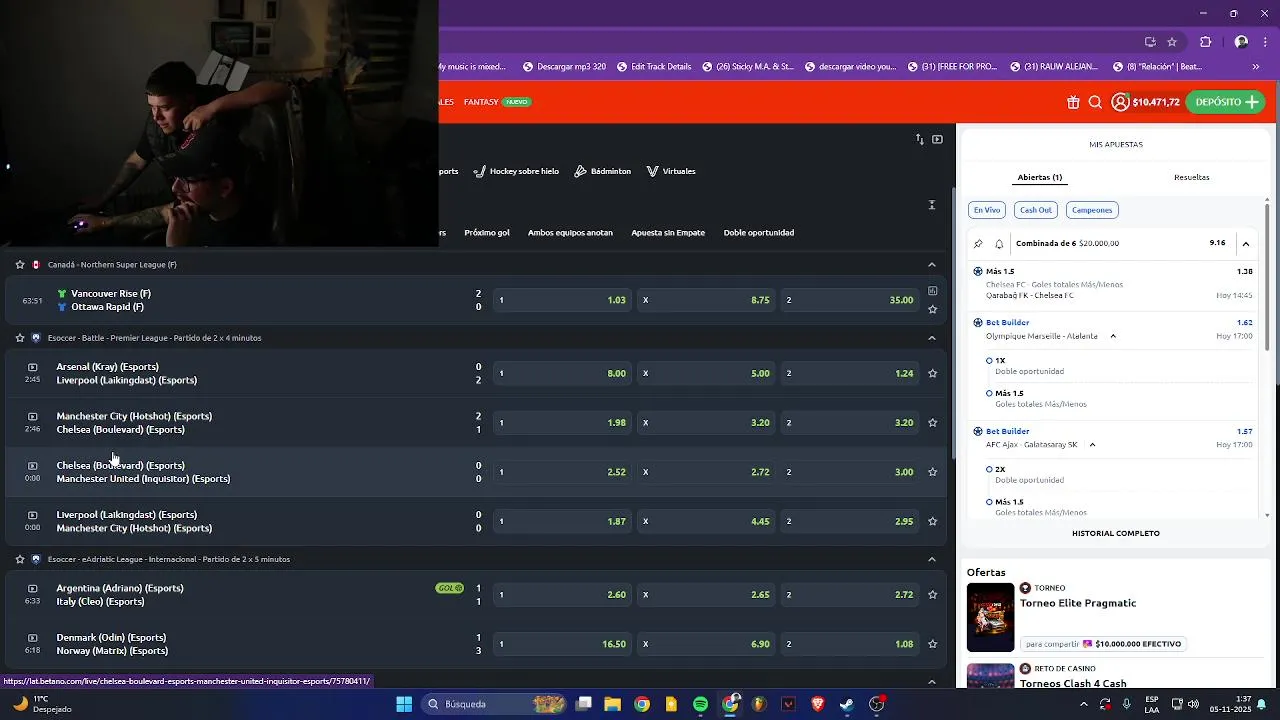Open live stream icon for Manchester City vs Chelsea
The height and width of the screenshot is (720, 1280).
(x=33, y=416)
